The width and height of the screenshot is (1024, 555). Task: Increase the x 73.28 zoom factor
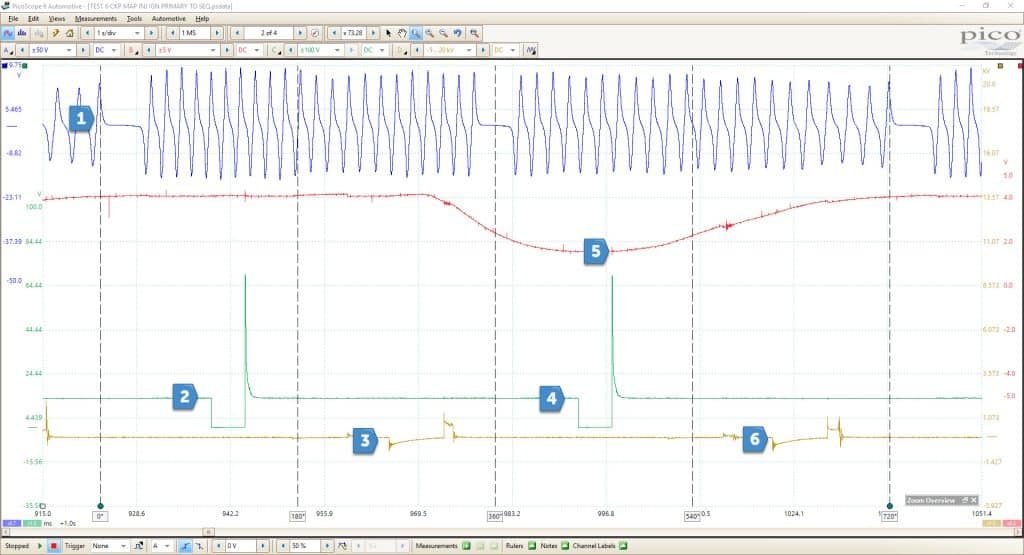[373, 33]
